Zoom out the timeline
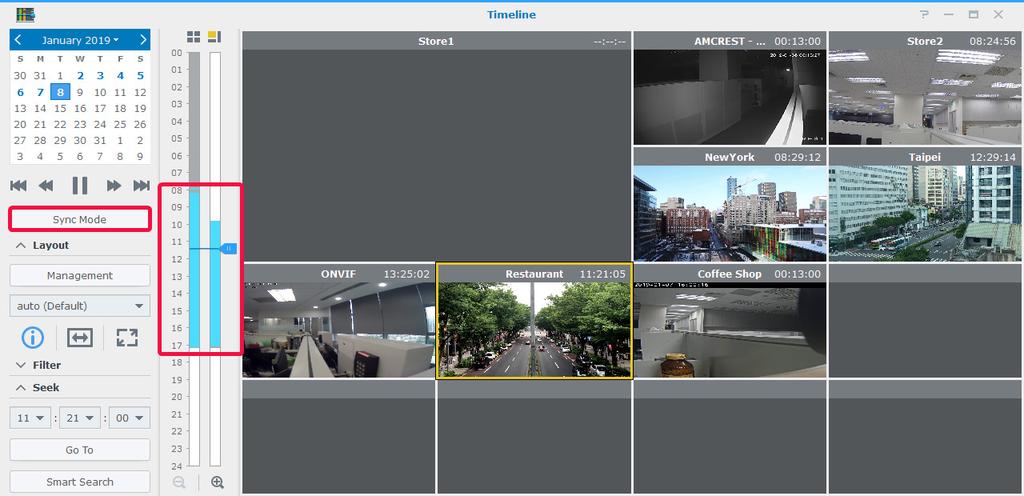This screenshot has width=1024, height=496. click(x=180, y=482)
